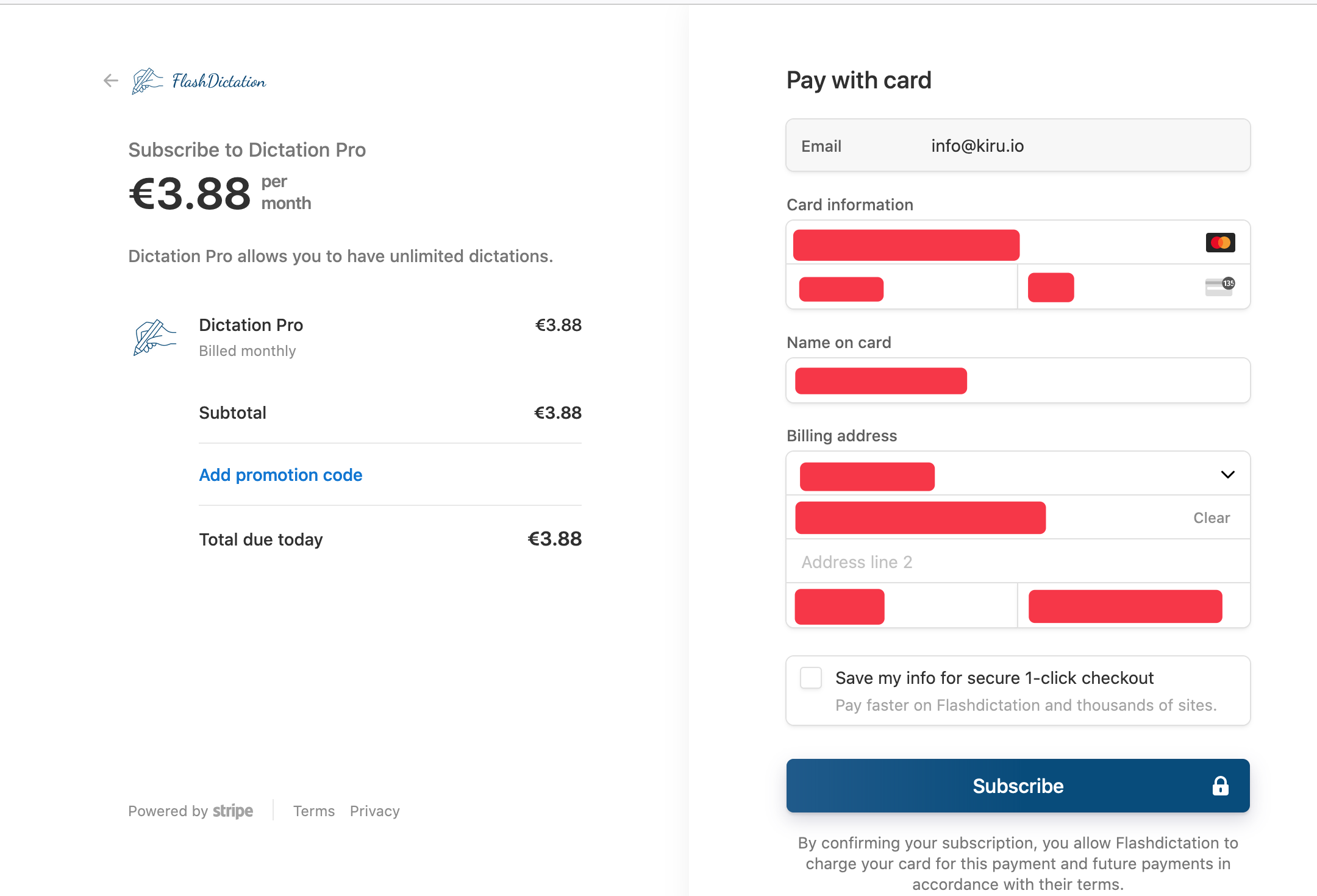Click the lock icon on Subscribe button

pyautogui.click(x=1220, y=786)
